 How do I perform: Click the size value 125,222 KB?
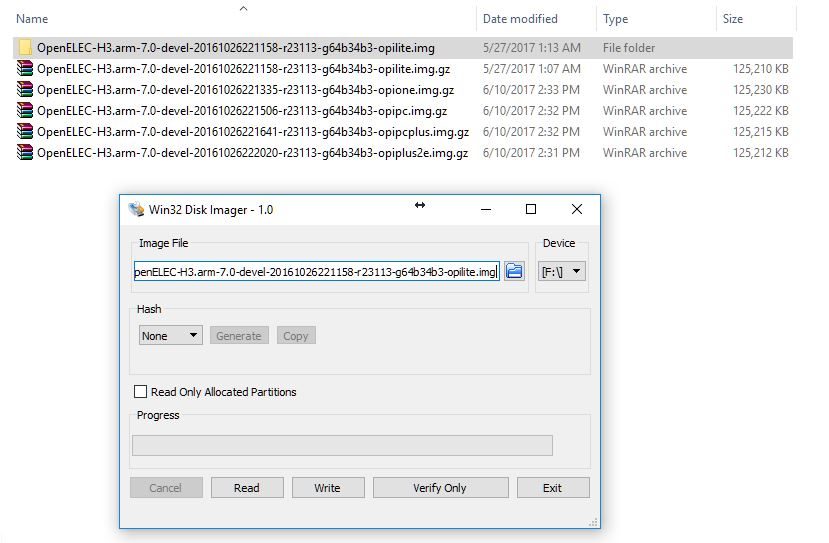point(760,111)
